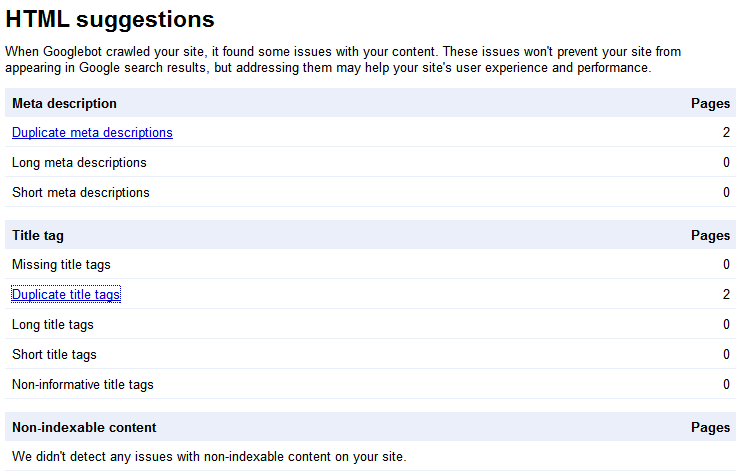Click the Pages column header in Title tag
This screenshot has width=740, height=471.
(x=710, y=236)
